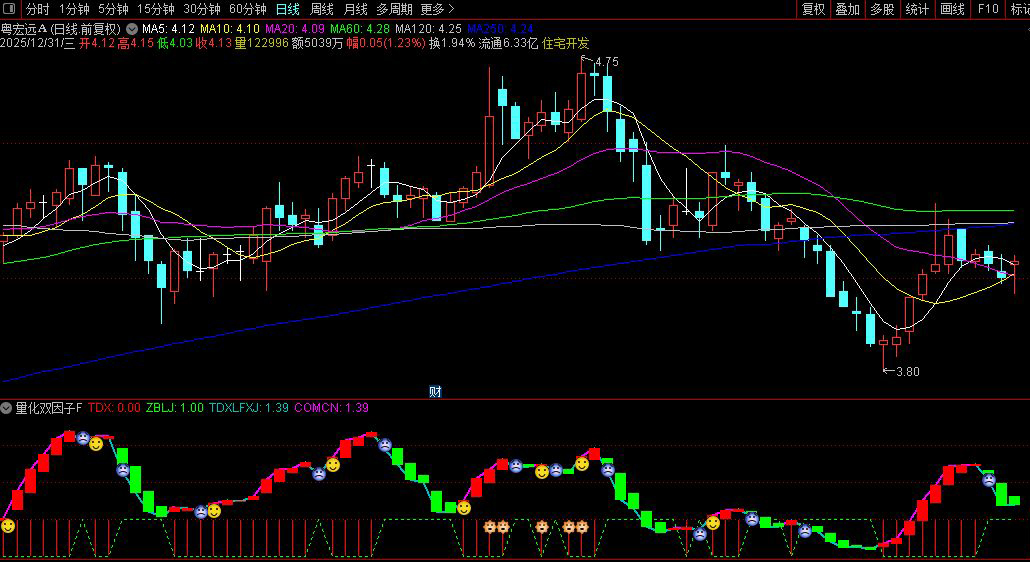
Task: Click the date 2025/12/31/三 text
Action: coord(37,44)
